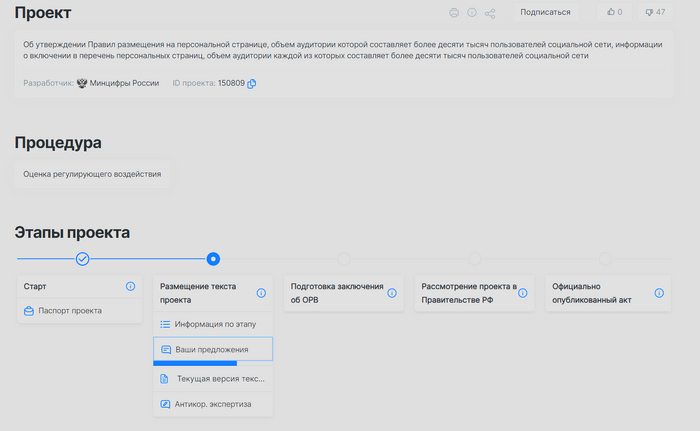Open Паспорт проекта
Image resolution: width=700 pixels, height=431 pixels.
tap(79, 311)
